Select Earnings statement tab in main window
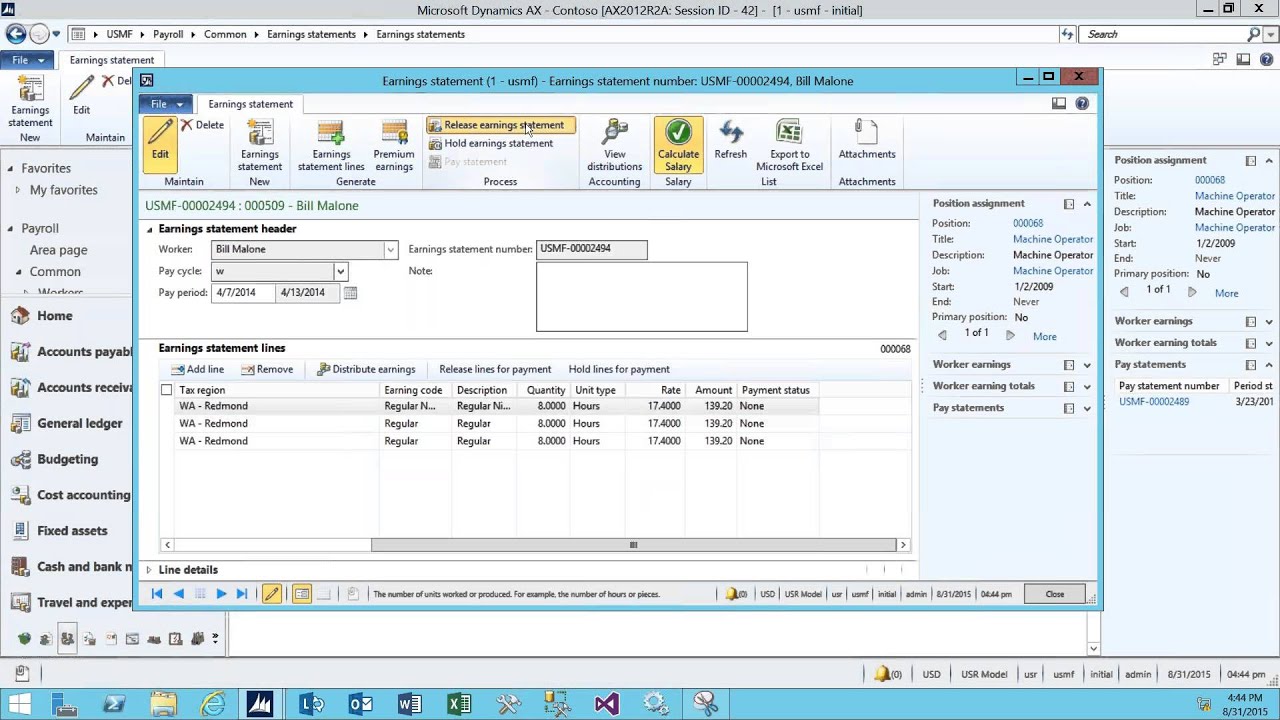This screenshot has height=720, width=1280. click(112, 60)
